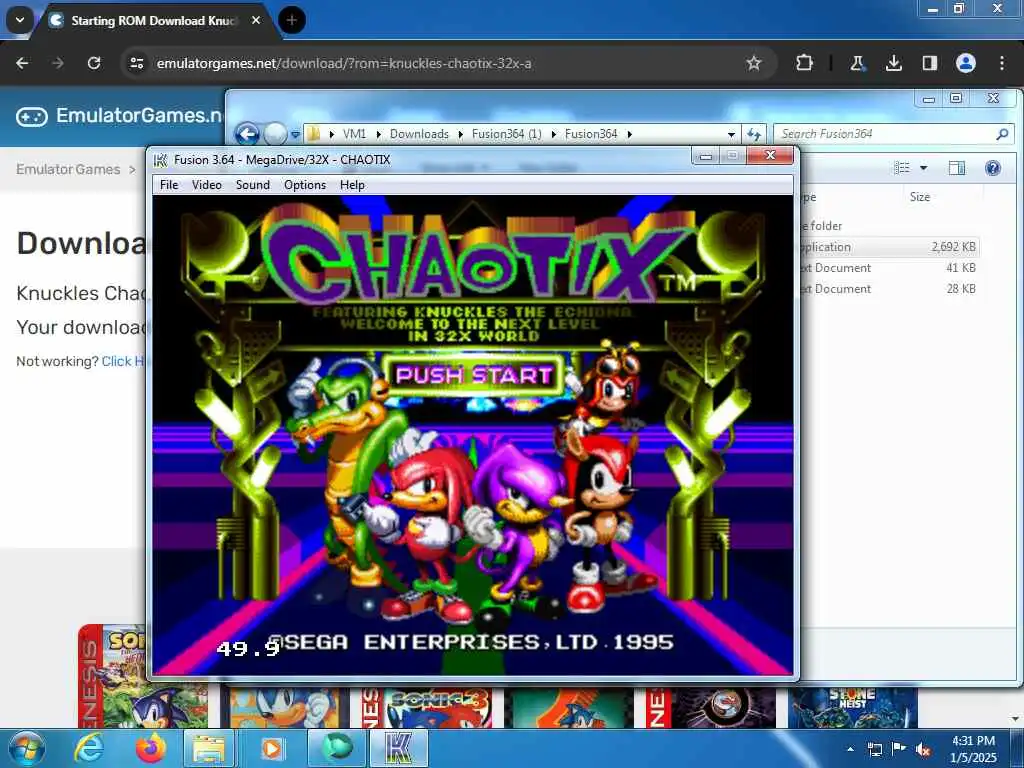The width and height of the screenshot is (1024, 768).
Task: Switch to Fusion emulator in taskbar
Action: click(x=399, y=749)
